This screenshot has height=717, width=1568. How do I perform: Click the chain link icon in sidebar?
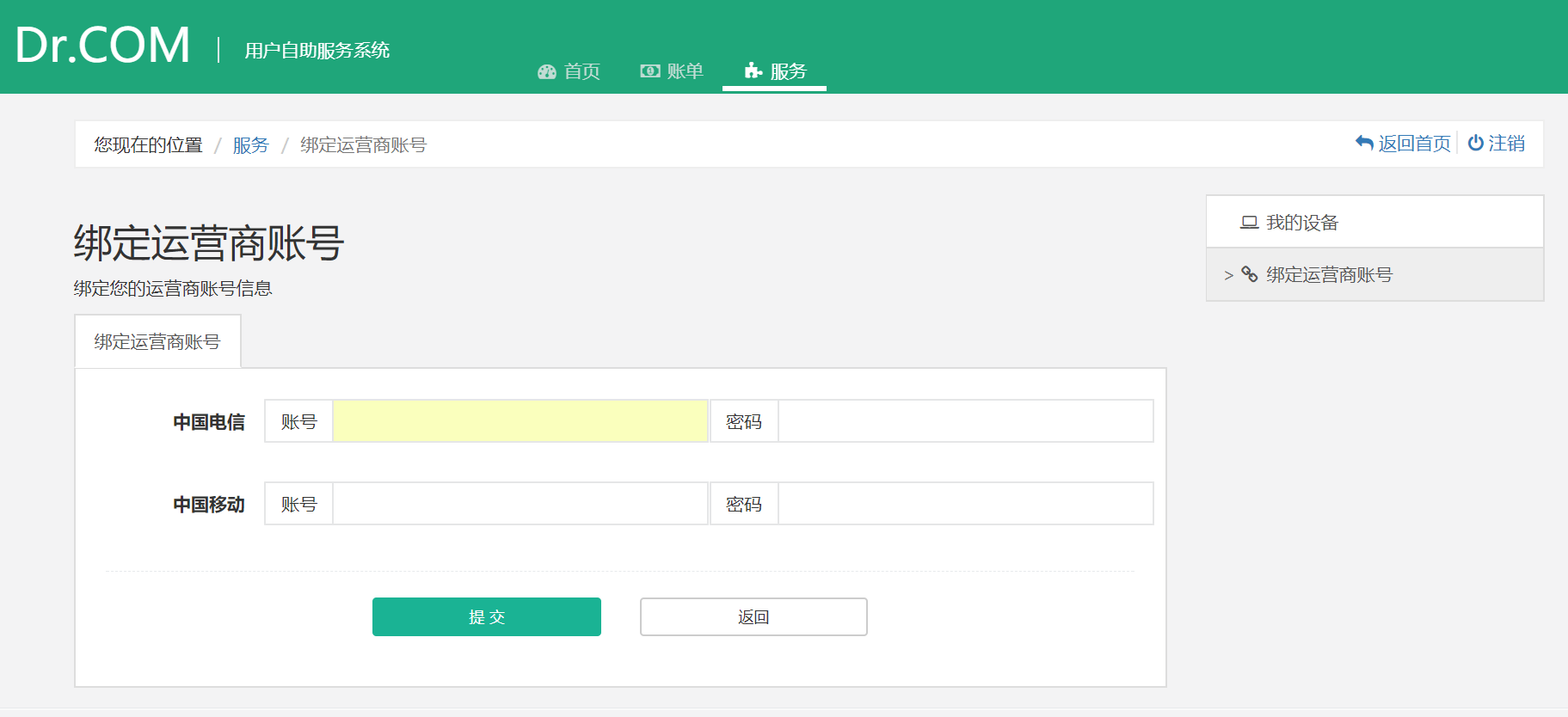[1250, 275]
